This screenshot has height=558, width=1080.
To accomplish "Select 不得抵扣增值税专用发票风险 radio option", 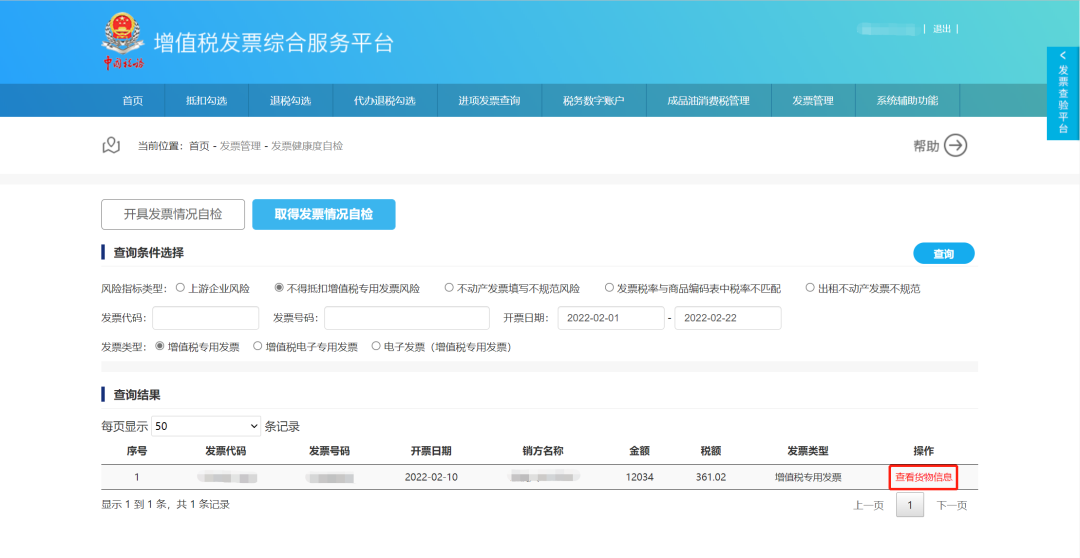I will pos(279,287).
